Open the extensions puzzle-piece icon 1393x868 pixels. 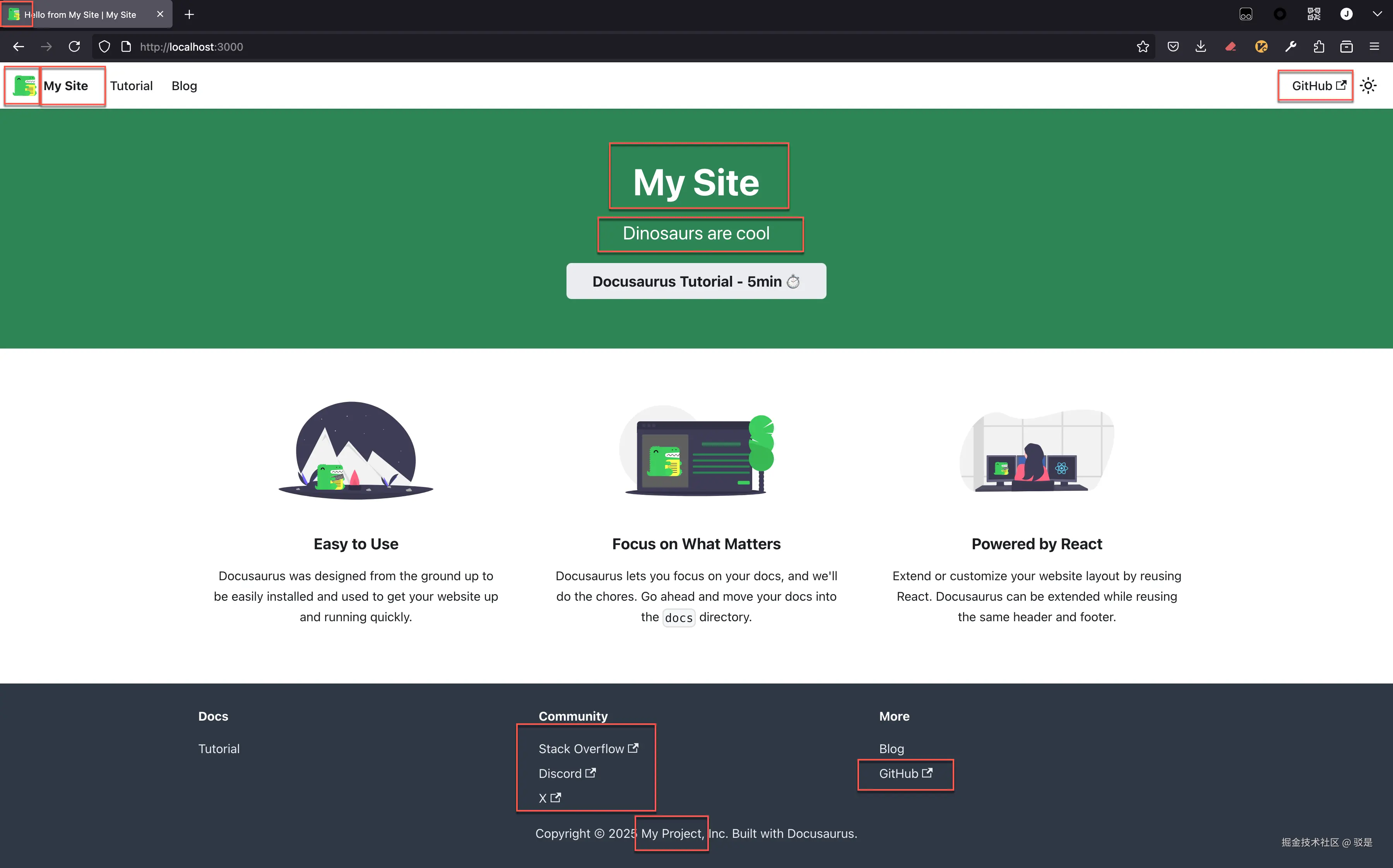tap(1319, 47)
